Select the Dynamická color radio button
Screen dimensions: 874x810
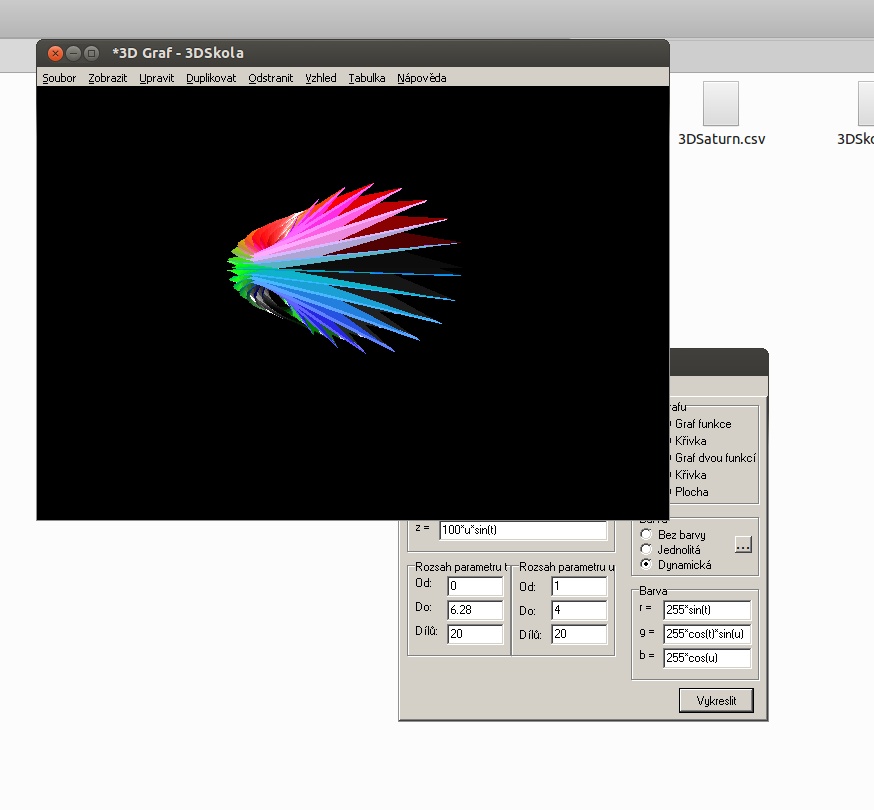[646, 565]
